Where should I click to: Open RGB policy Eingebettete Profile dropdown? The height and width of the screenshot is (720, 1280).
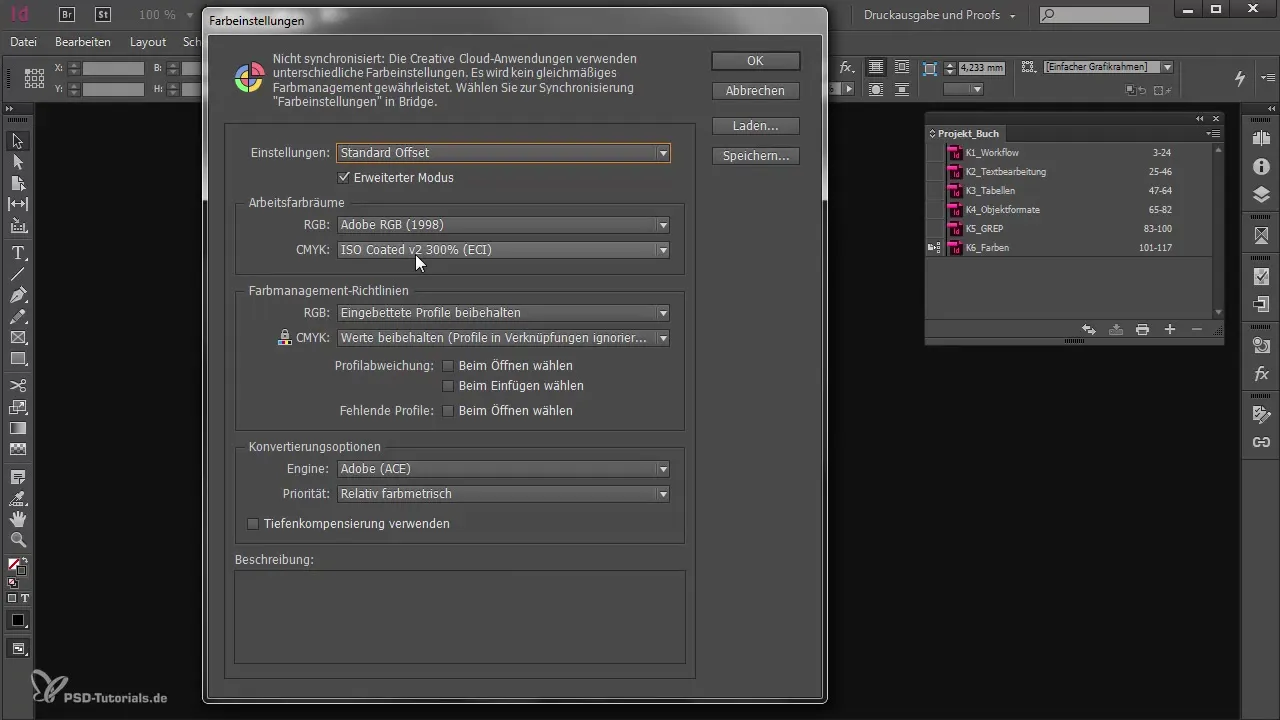point(503,313)
